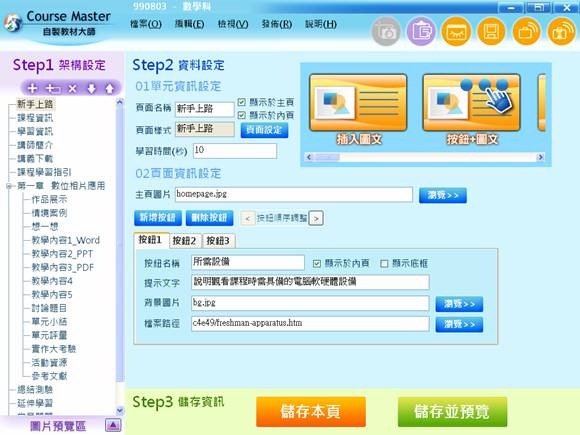This screenshot has height=435, width=580.
Task: Select 教學內容2_PPT in the tree
Action: click(62, 254)
